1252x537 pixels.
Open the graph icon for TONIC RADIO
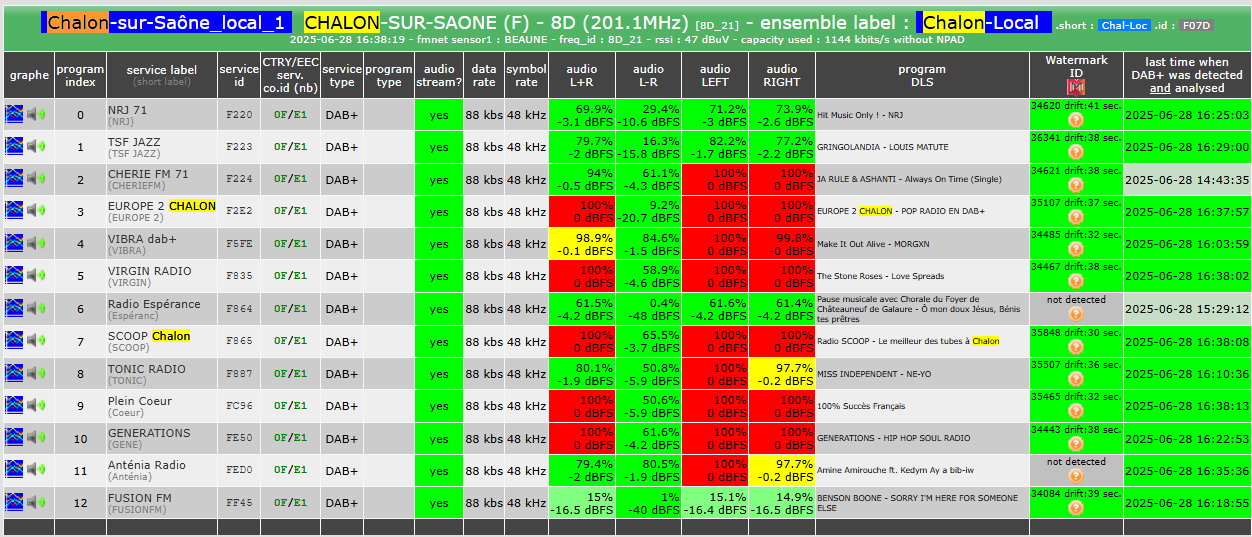click(14, 373)
